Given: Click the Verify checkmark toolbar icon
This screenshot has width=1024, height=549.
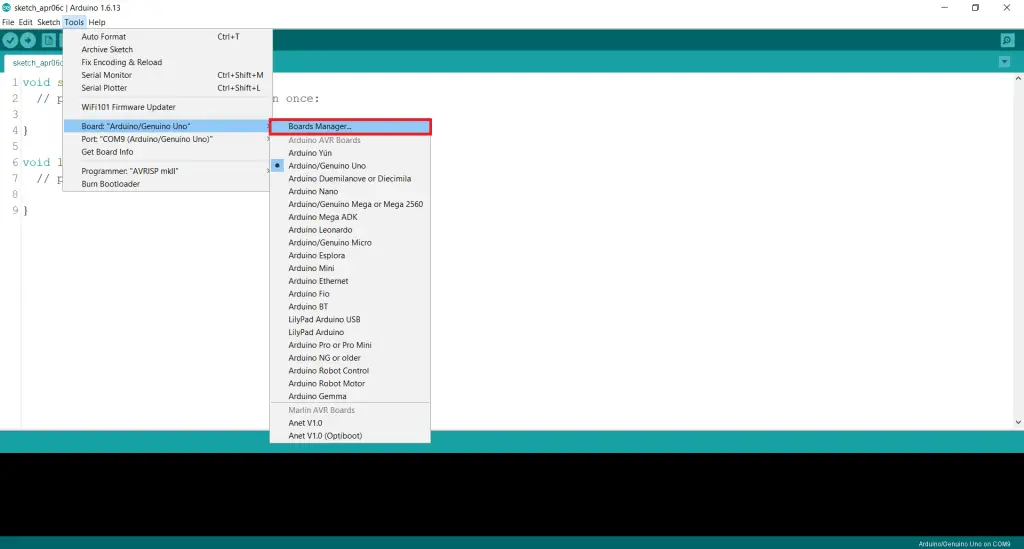Looking at the screenshot, I should 10,40.
